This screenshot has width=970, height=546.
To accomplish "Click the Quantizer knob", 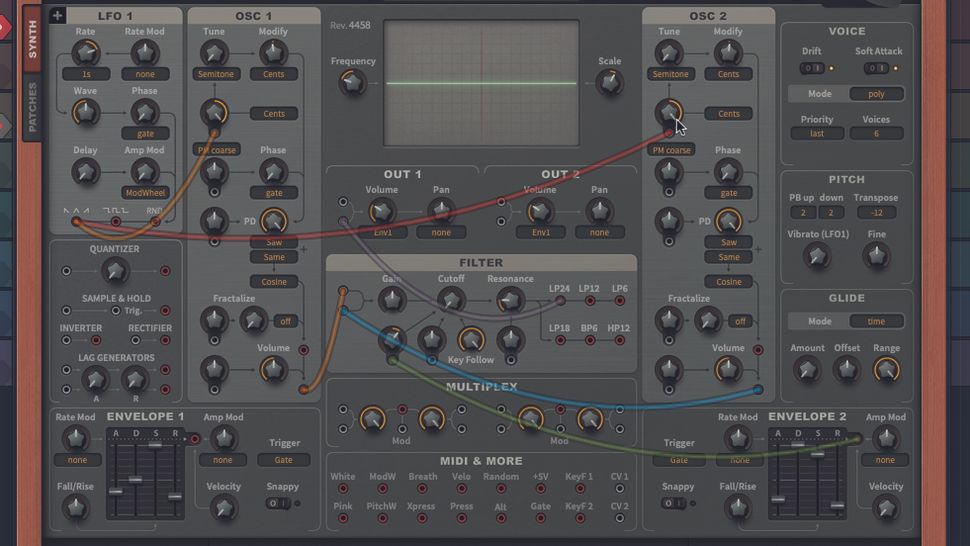I will point(114,271).
